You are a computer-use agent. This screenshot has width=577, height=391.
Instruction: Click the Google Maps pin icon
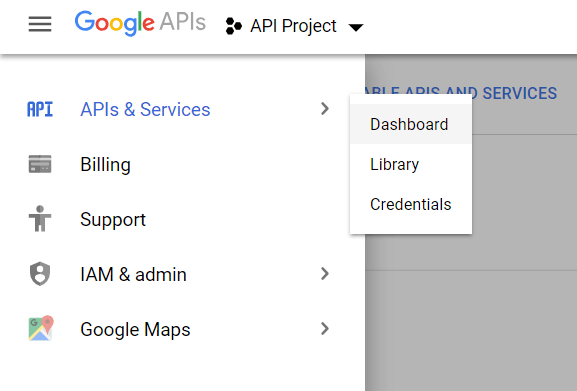pyautogui.click(x=41, y=328)
